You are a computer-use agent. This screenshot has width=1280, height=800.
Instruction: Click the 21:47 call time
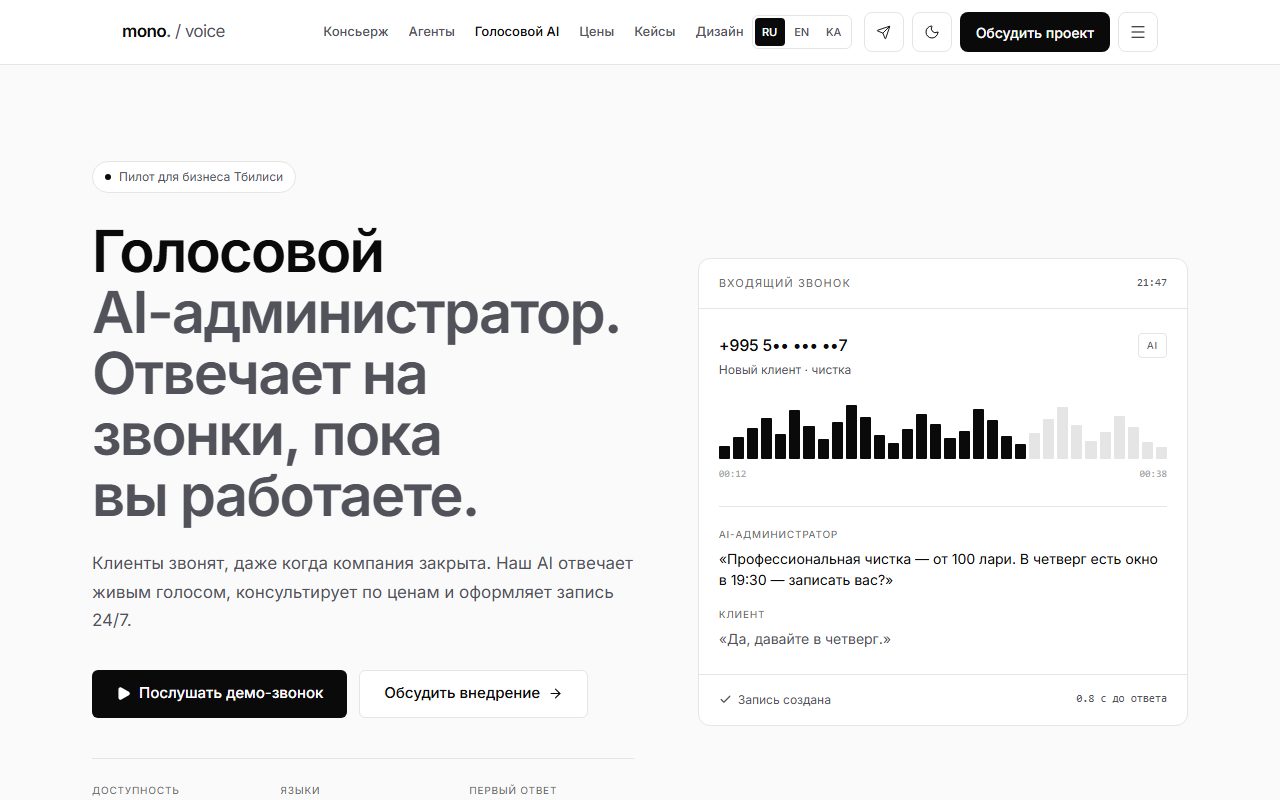(1152, 283)
